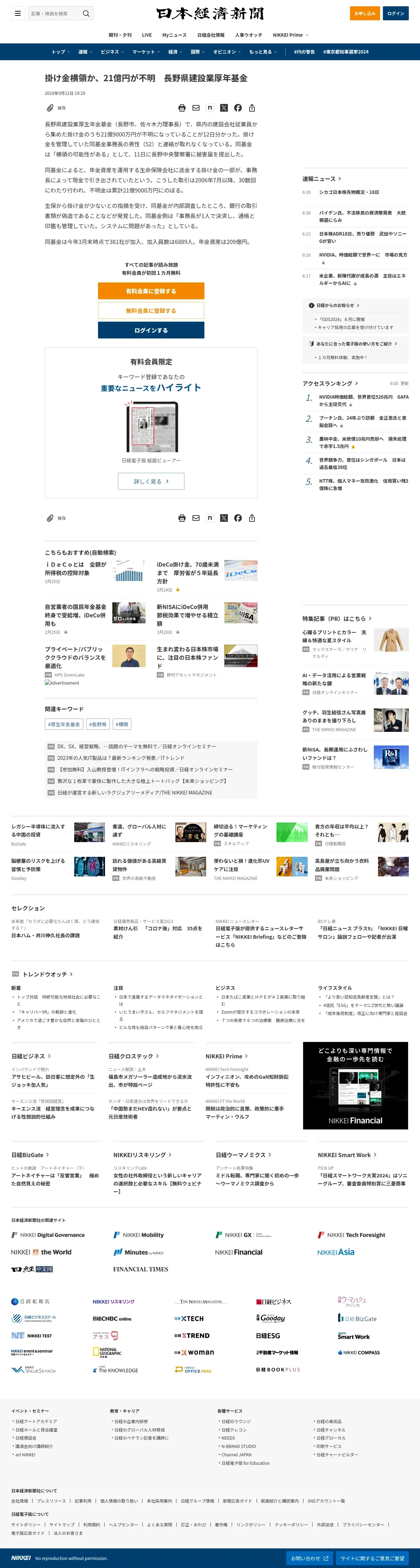
Task: Share article on X, top icon
Action: 224,108
